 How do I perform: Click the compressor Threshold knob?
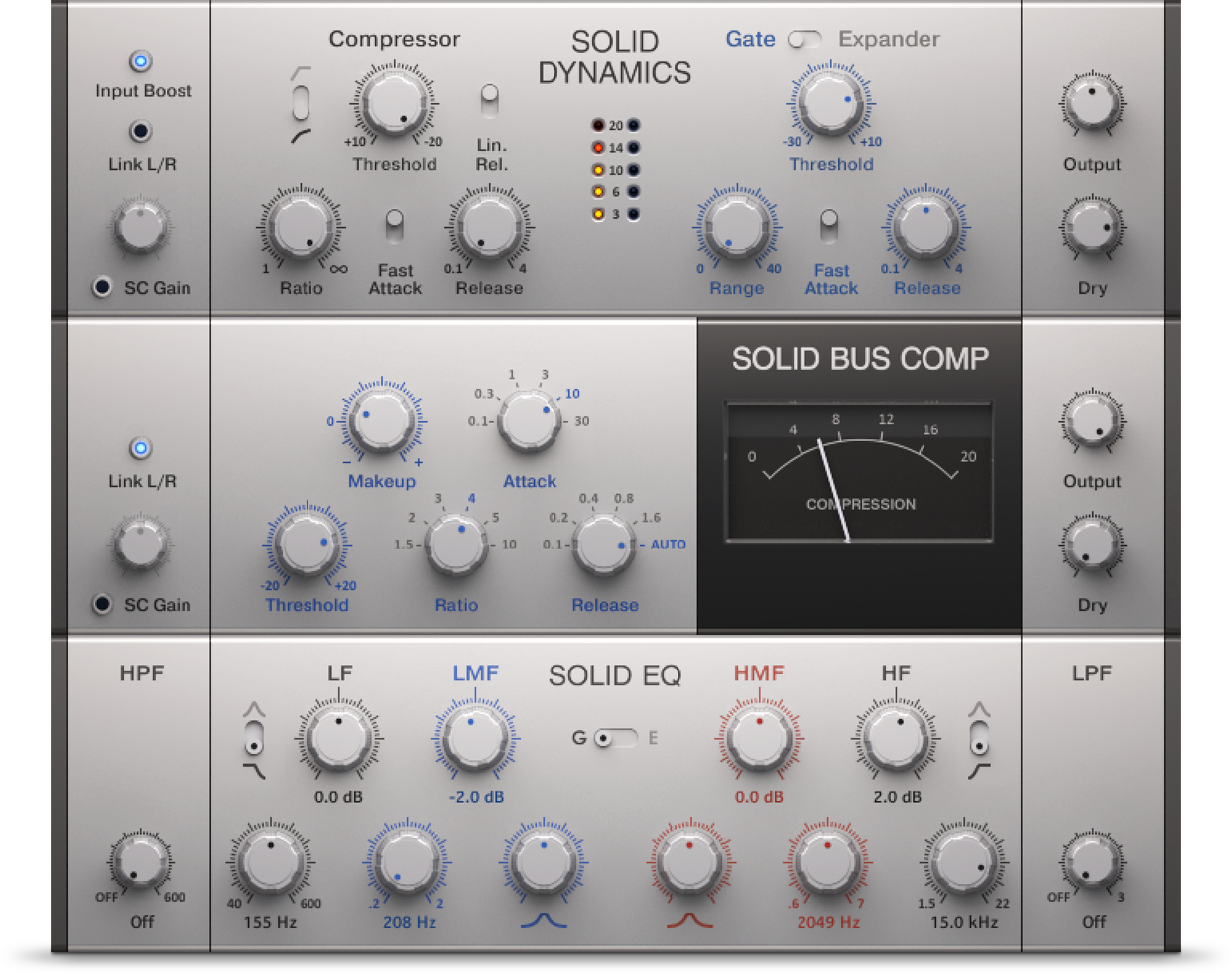click(394, 102)
